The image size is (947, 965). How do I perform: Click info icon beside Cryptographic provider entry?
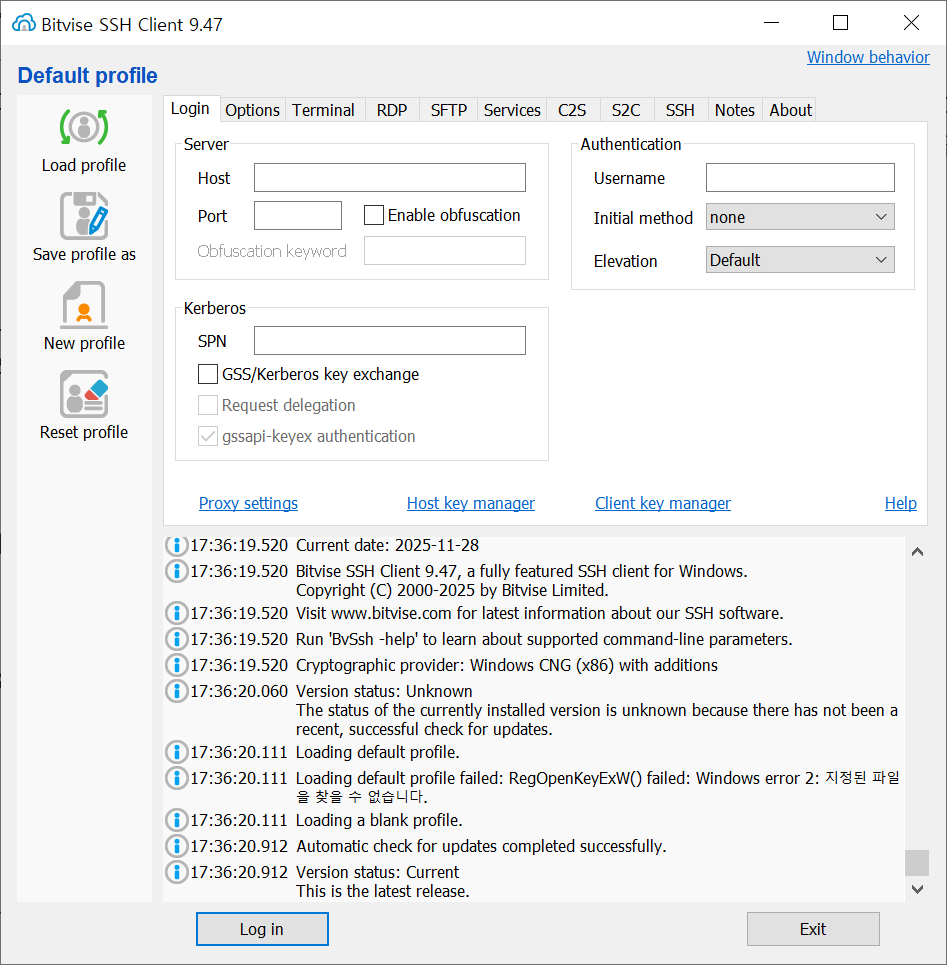coord(176,665)
